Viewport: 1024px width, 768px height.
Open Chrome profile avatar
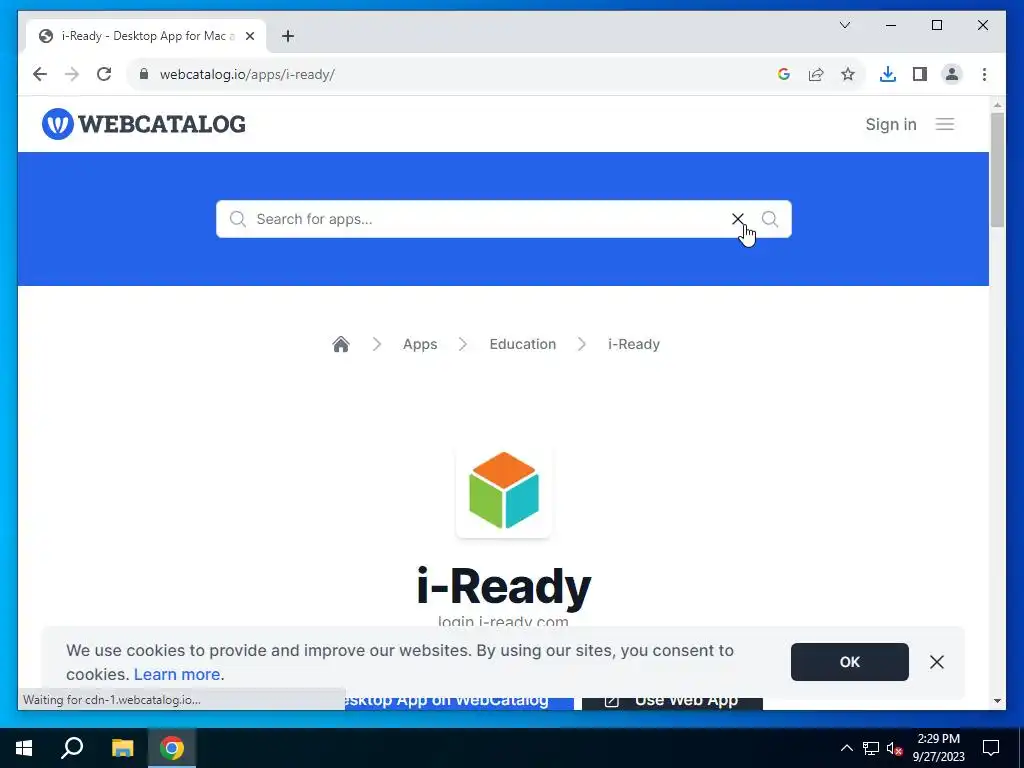[952, 74]
